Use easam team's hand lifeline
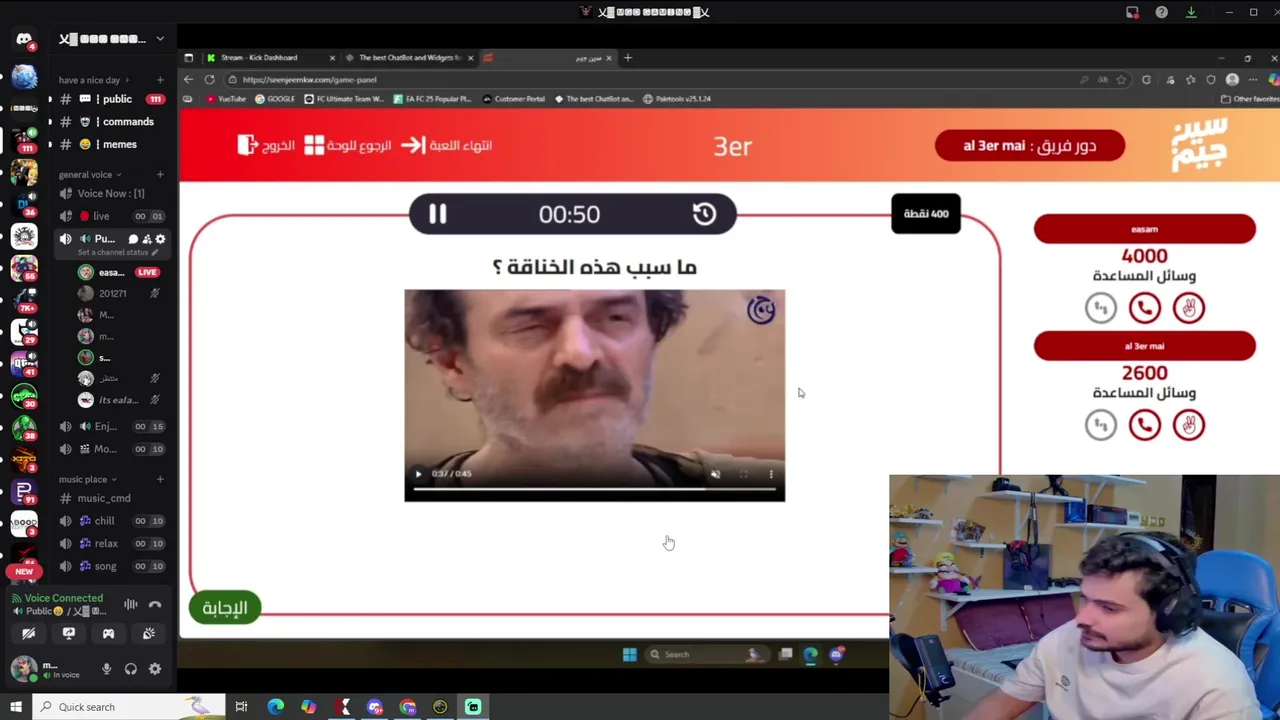1280x720 pixels. click(1189, 308)
